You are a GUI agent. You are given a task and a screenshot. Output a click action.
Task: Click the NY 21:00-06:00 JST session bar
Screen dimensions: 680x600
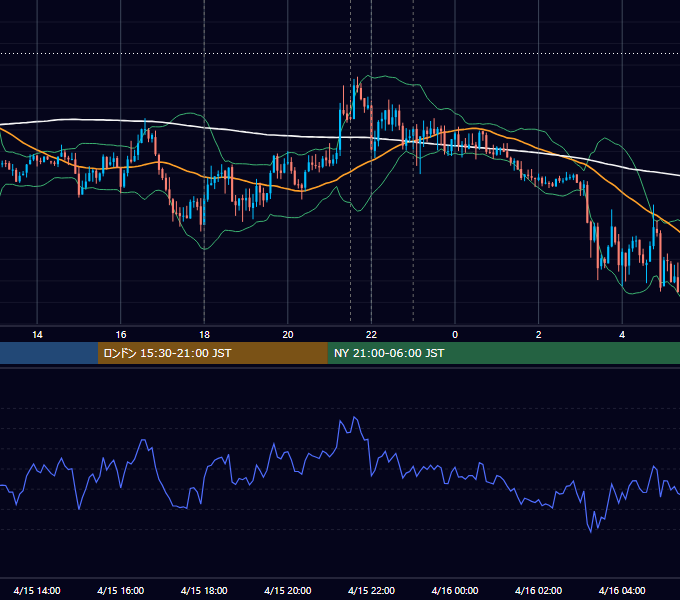(503, 353)
